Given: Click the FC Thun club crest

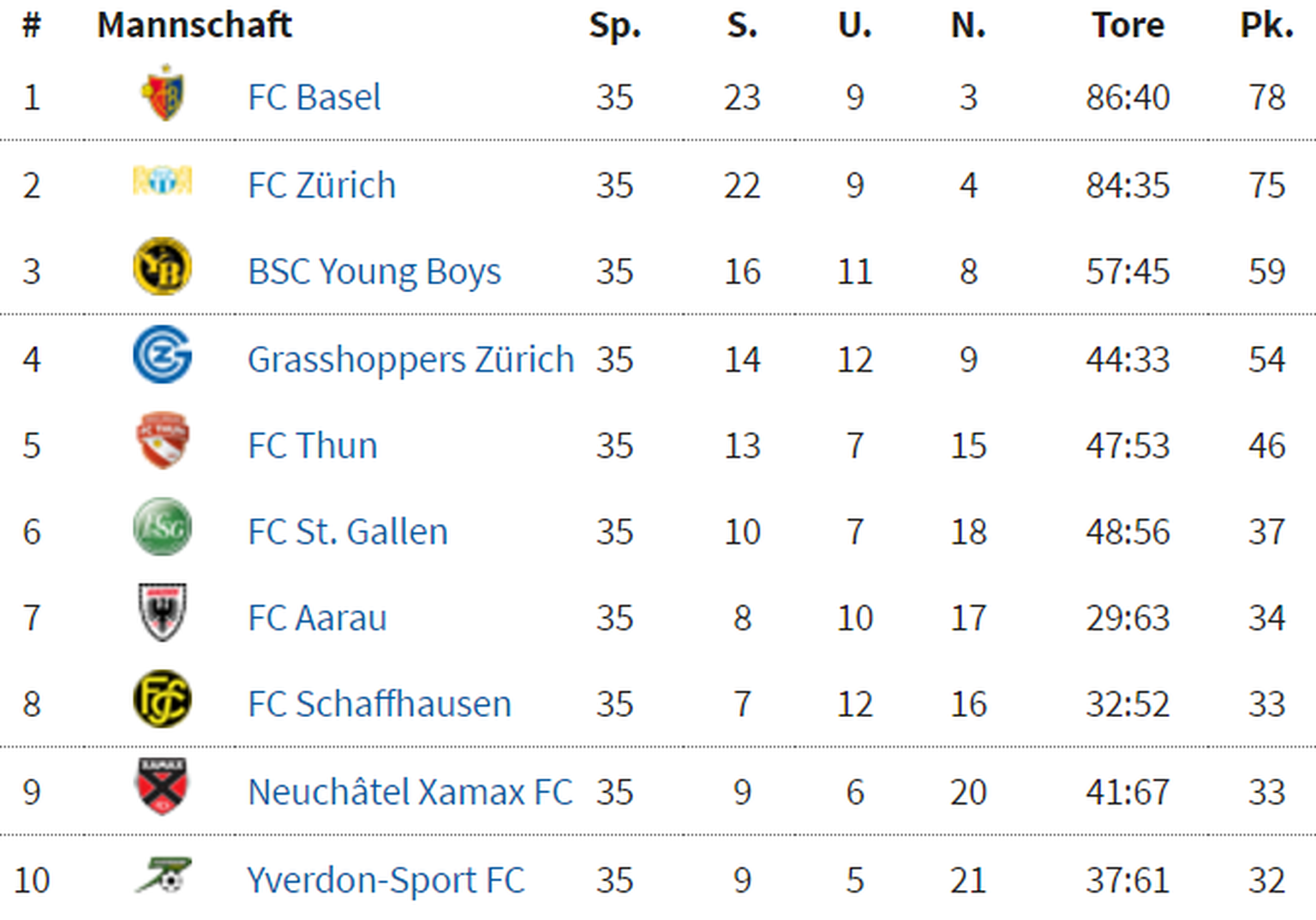Looking at the screenshot, I should 163,440.
